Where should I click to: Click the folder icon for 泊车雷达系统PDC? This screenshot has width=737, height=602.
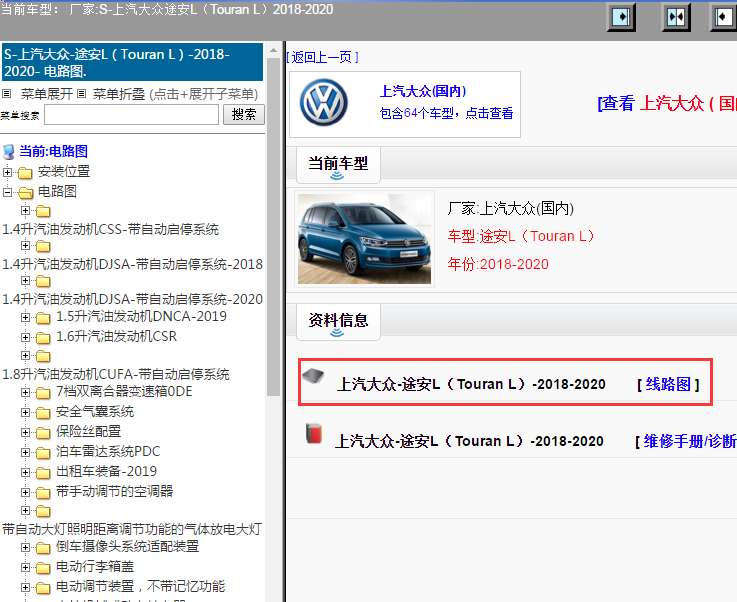(43, 453)
